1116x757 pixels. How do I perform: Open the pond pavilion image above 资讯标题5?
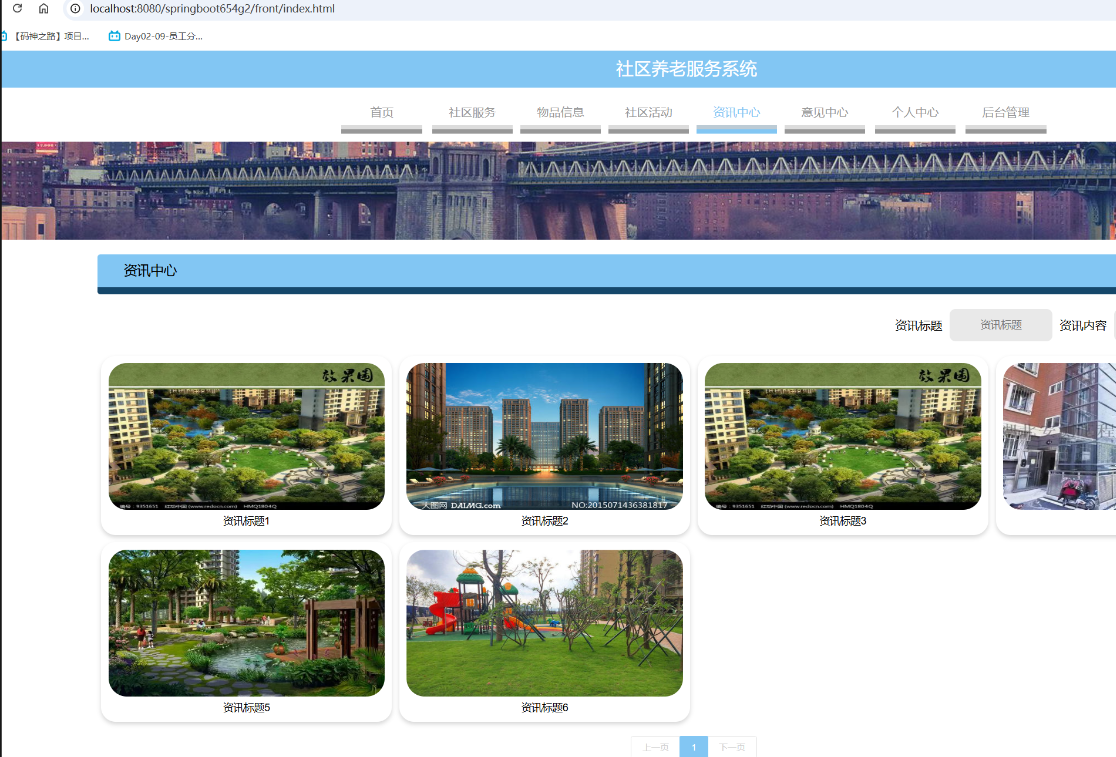tap(246, 623)
